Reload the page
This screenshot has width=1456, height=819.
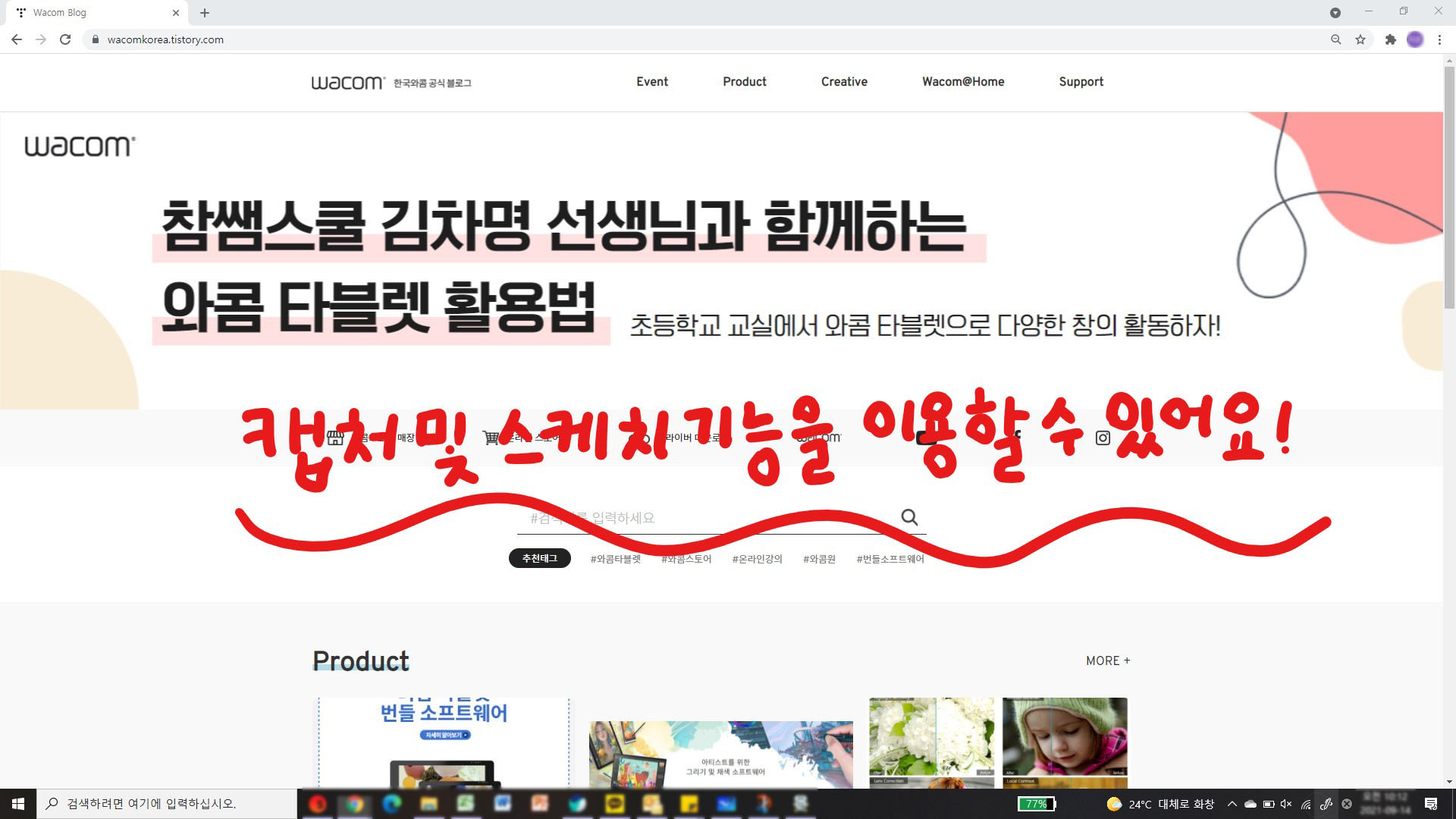coord(65,39)
